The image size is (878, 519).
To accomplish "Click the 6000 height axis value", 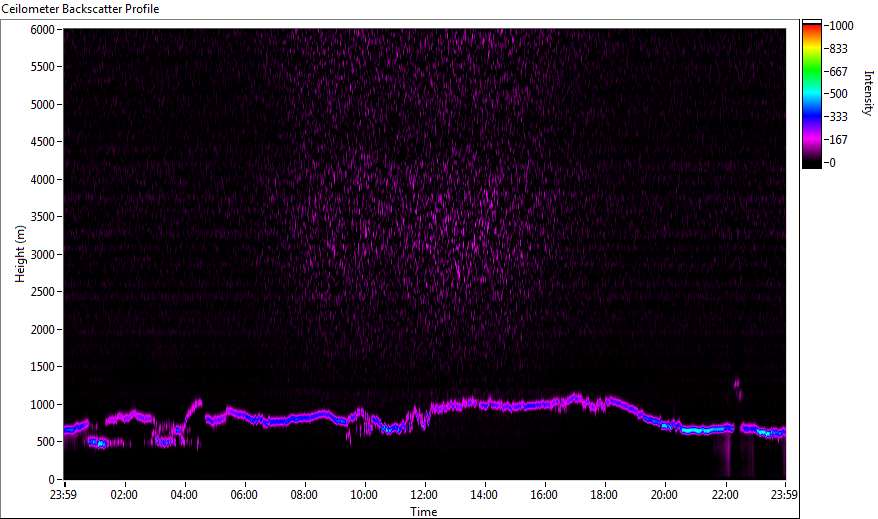I will click(x=43, y=30).
